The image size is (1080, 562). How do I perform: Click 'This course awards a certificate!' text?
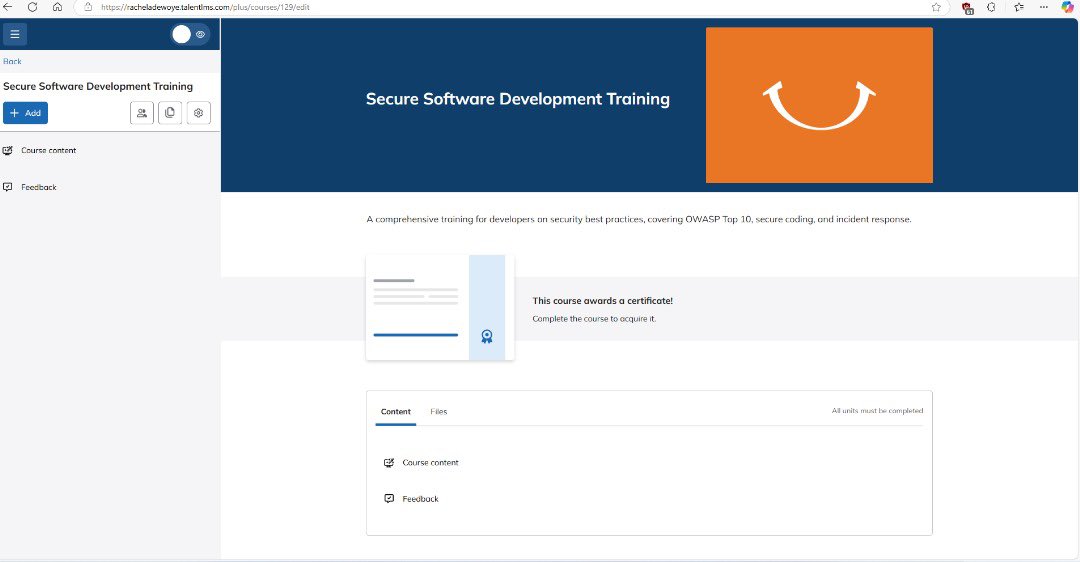click(x=602, y=301)
